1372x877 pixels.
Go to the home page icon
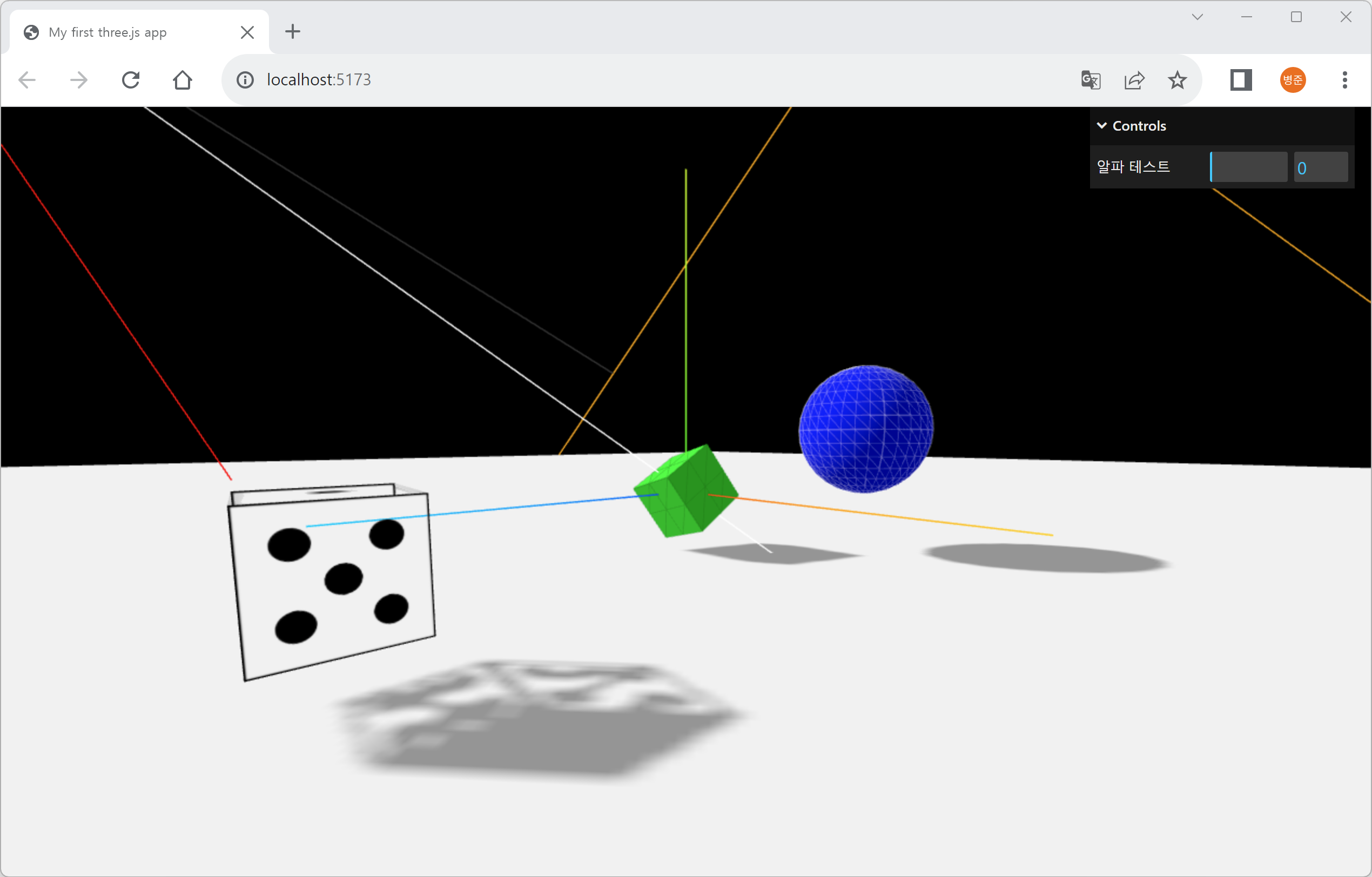[x=183, y=80]
